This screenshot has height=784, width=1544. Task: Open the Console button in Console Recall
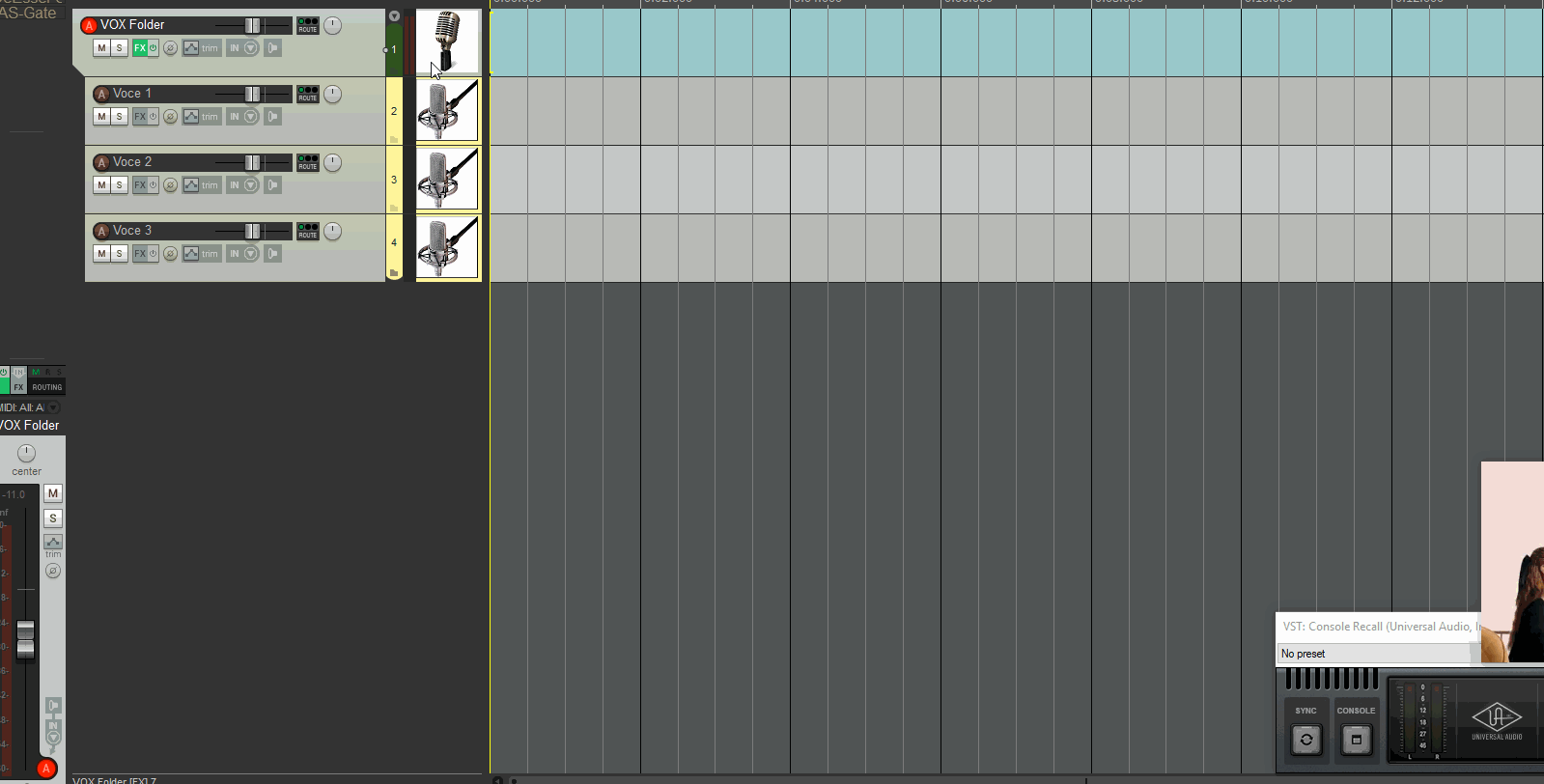click(1356, 740)
